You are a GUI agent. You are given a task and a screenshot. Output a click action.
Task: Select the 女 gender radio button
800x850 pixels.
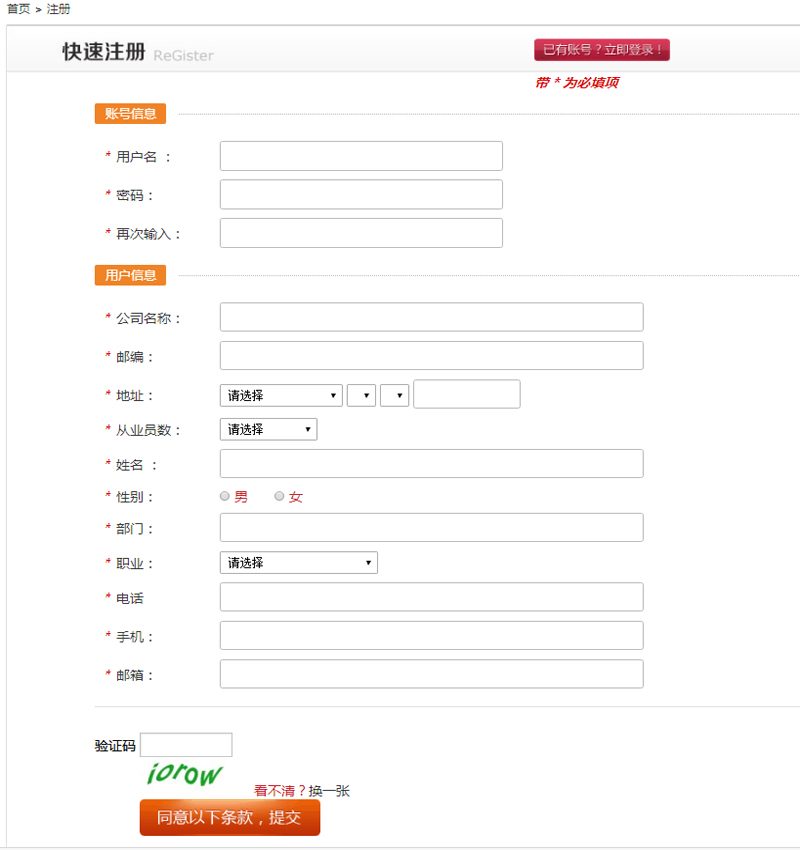click(279, 496)
